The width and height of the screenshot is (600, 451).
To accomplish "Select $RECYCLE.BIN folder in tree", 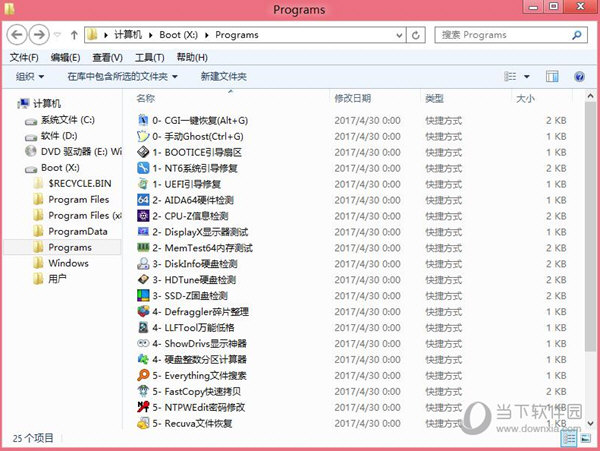I will click(80, 184).
